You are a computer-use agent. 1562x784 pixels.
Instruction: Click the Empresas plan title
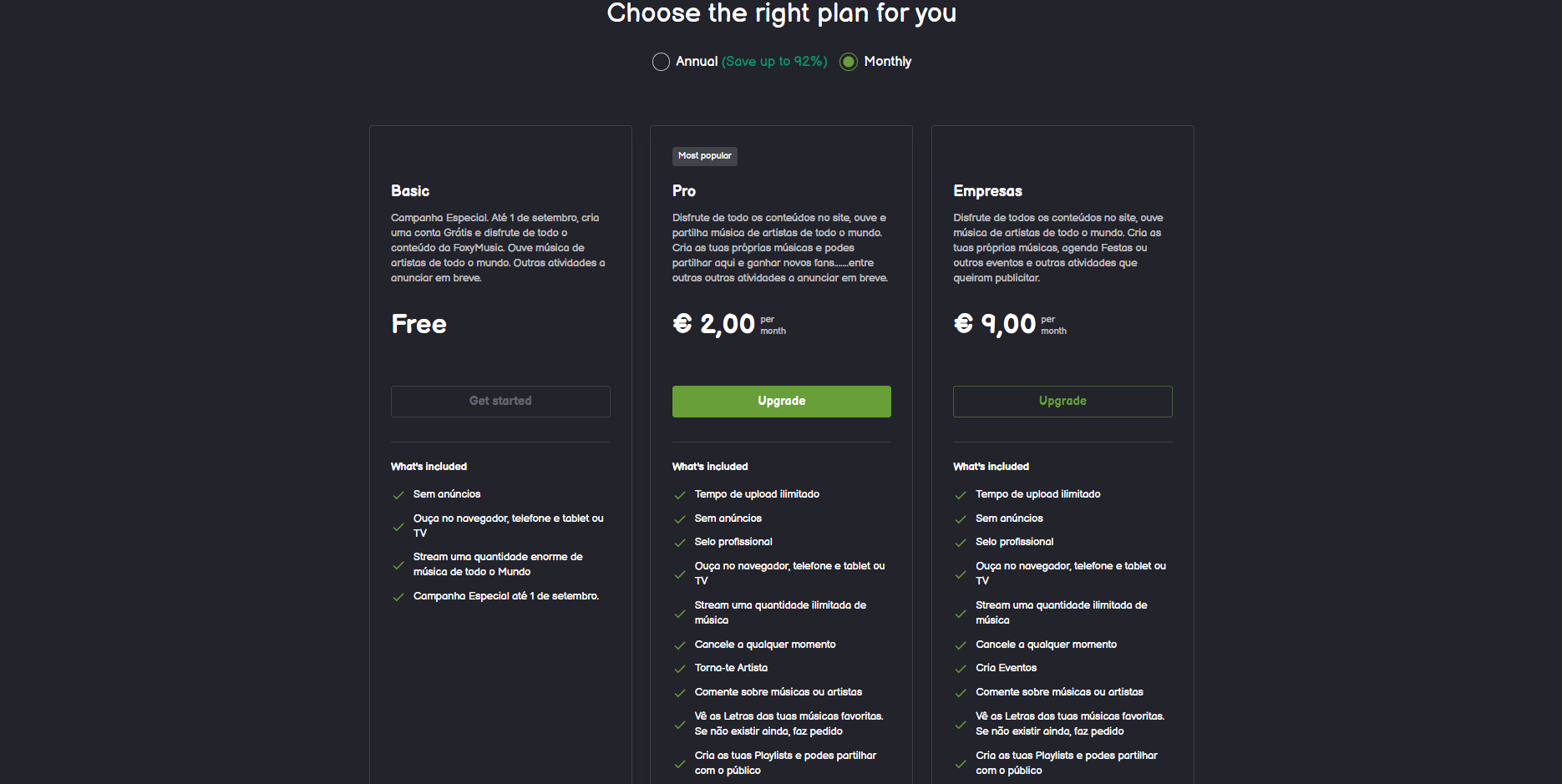tap(987, 191)
